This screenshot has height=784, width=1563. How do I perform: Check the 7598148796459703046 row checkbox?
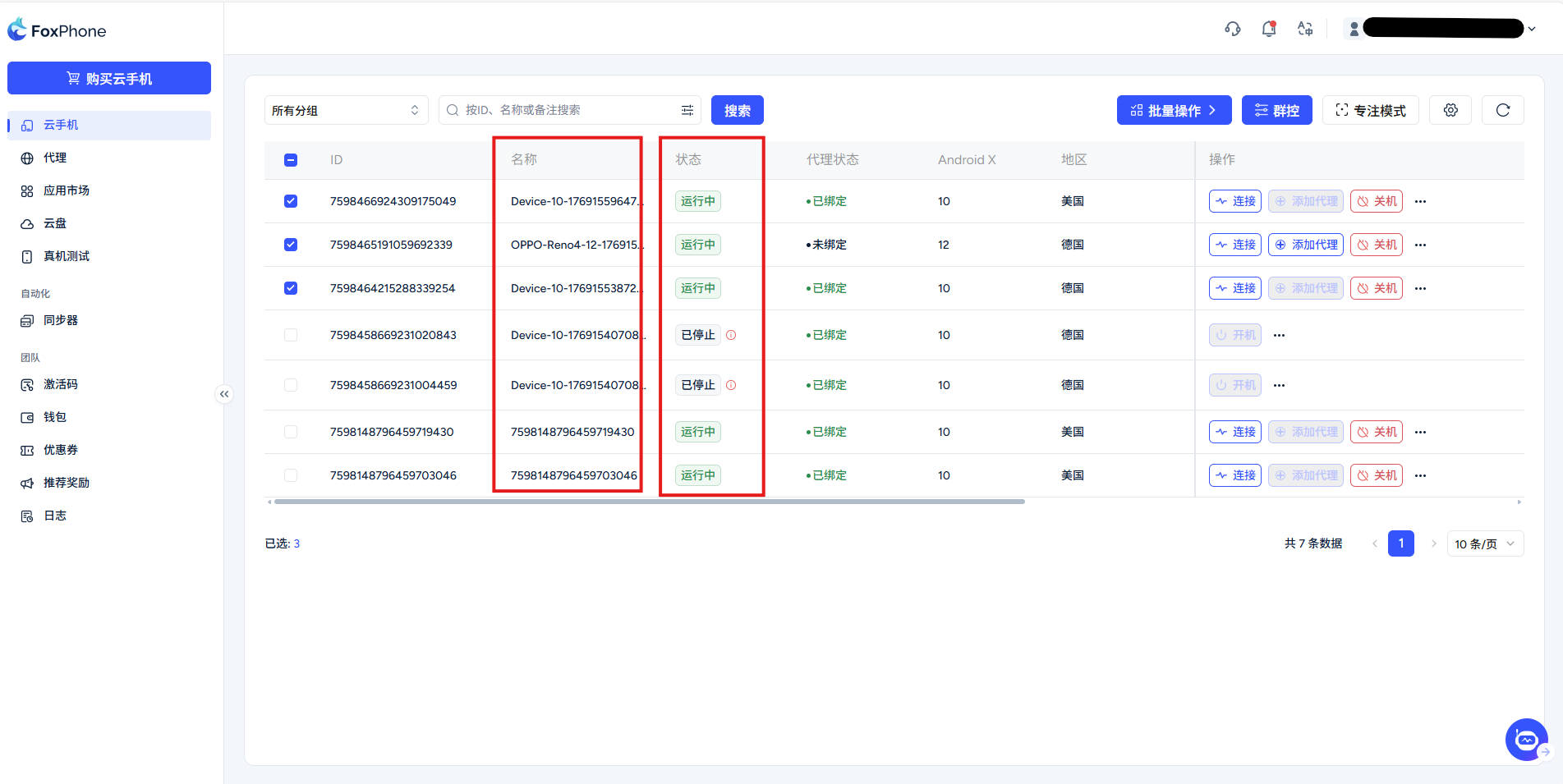click(291, 475)
